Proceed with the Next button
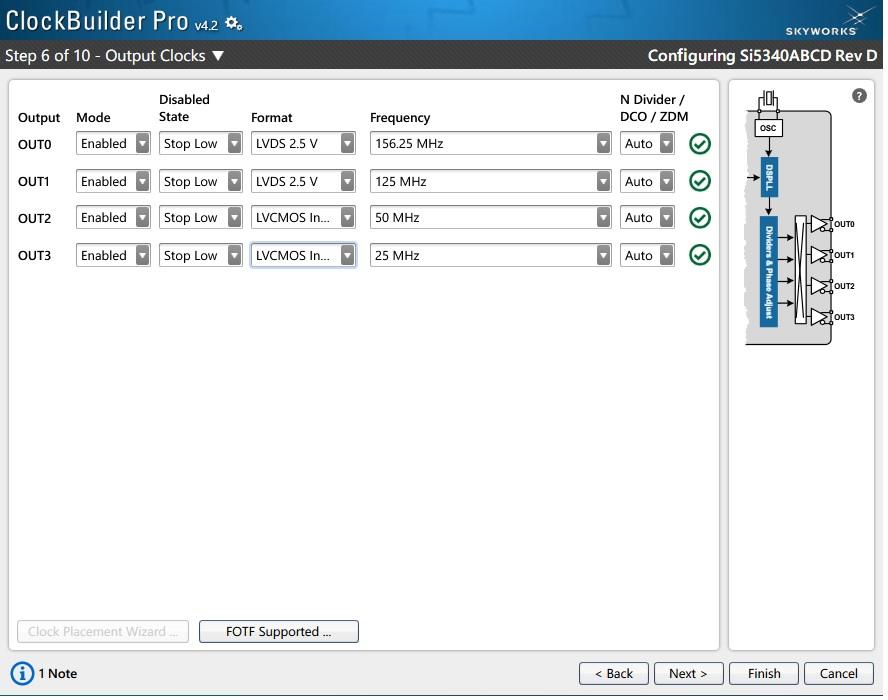Viewport: 888px width, 700px height. [688, 673]
